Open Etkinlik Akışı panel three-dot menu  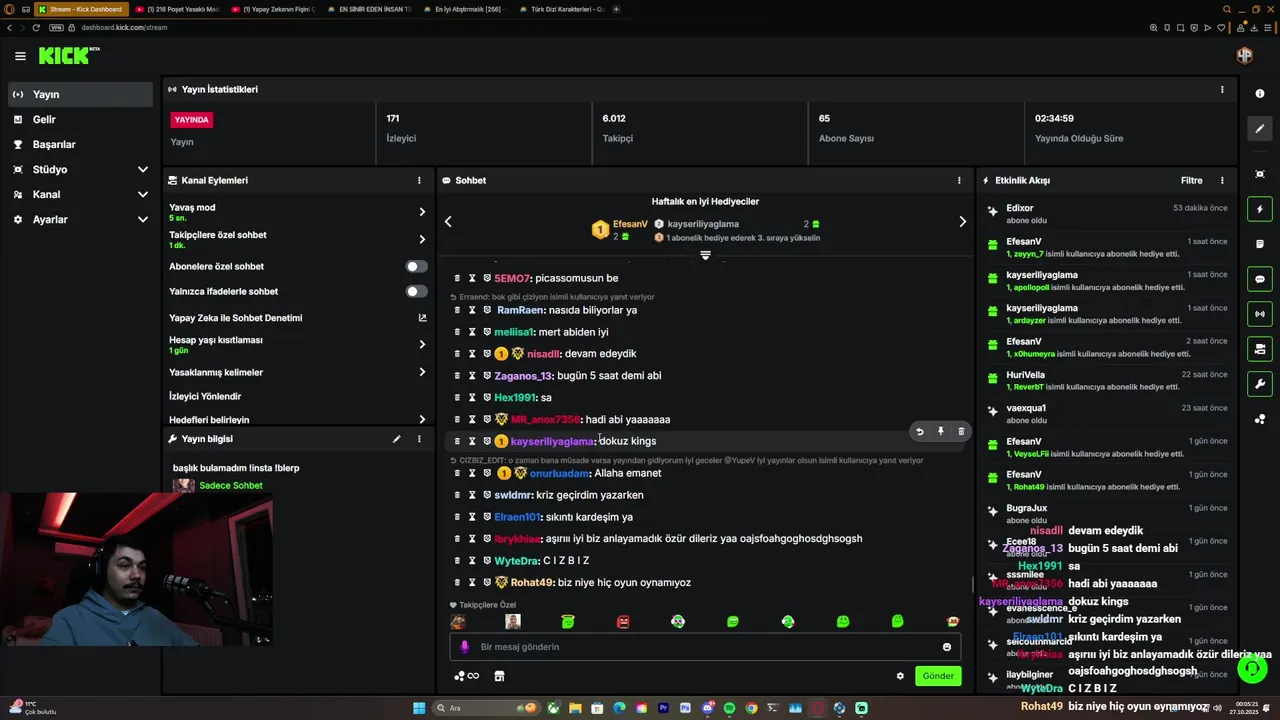tap(1221, 180)
